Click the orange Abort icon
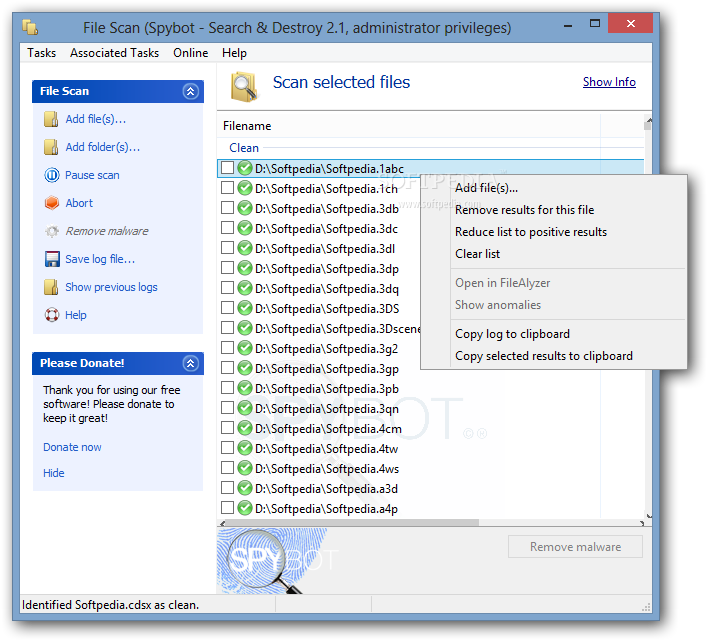 coord(51,203)
